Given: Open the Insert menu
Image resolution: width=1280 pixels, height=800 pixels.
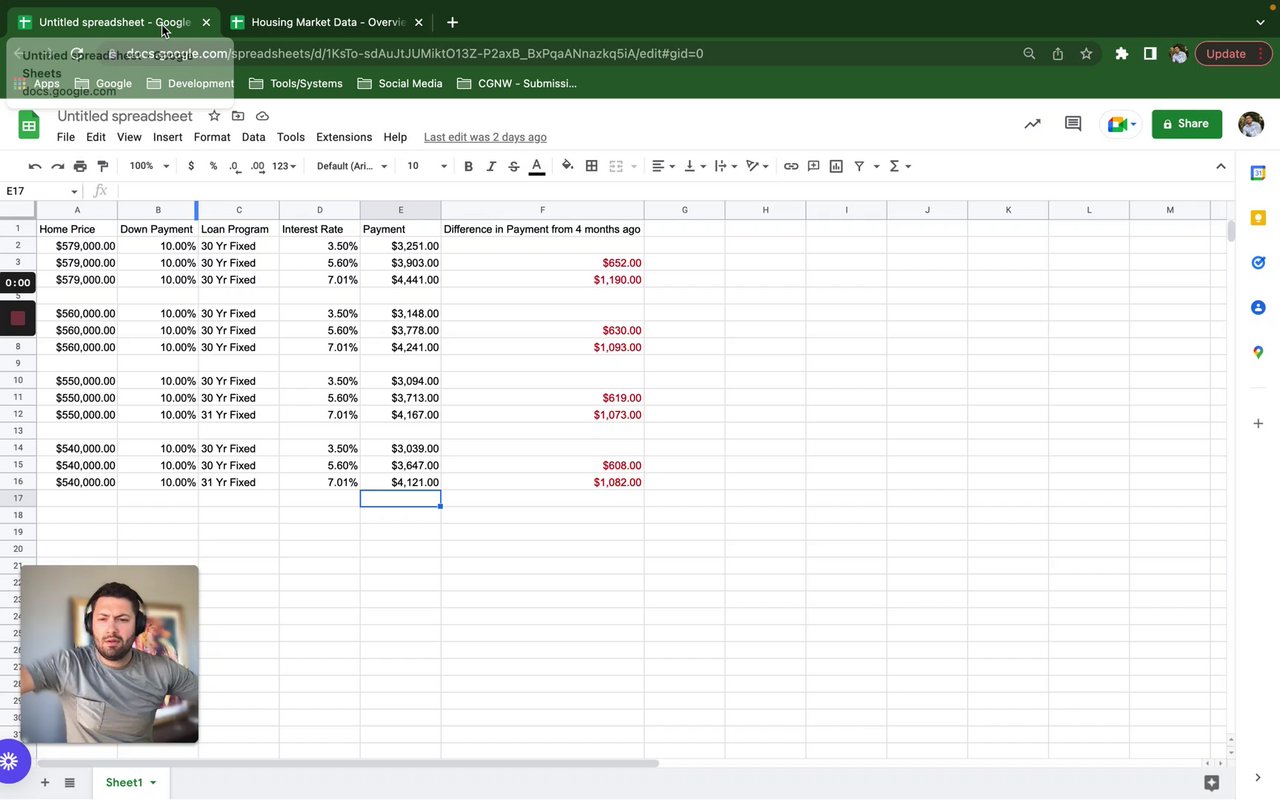Looking at the screenshot, I should (167, 137).
